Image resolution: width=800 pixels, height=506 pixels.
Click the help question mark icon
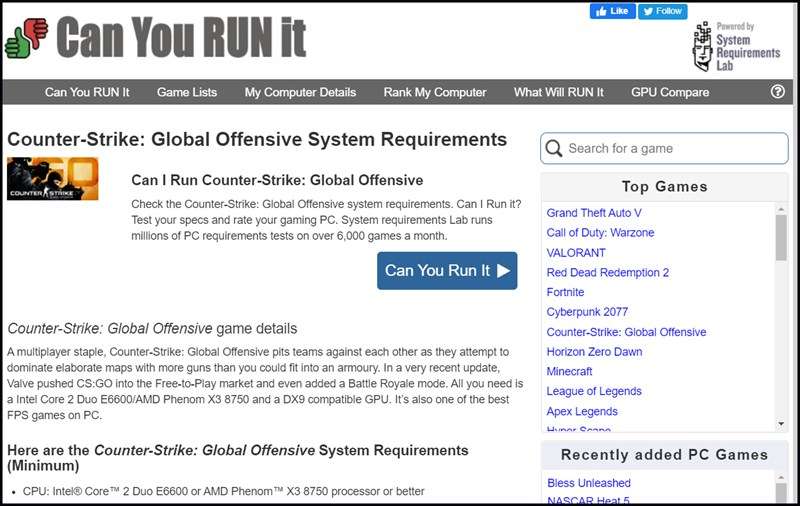pyautogui.click(x=778, y=92)
